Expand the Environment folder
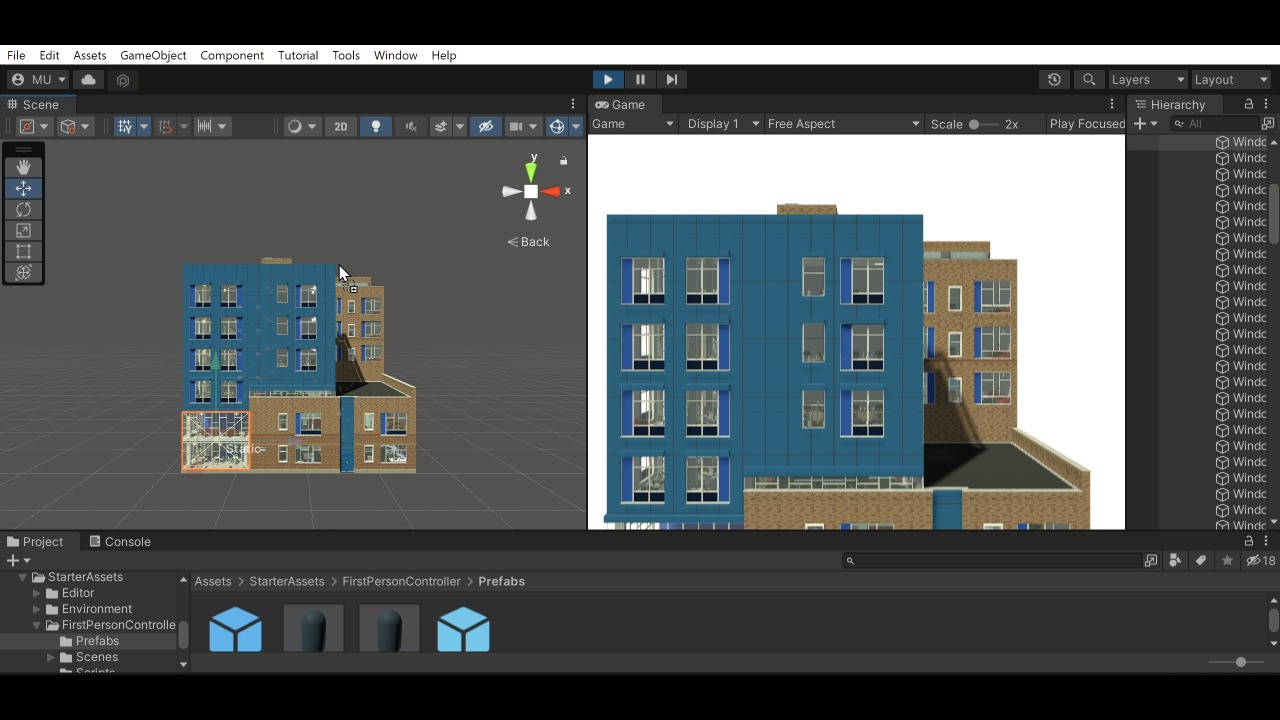Screen dimensions: 1280x720 [x=37, y=609]
